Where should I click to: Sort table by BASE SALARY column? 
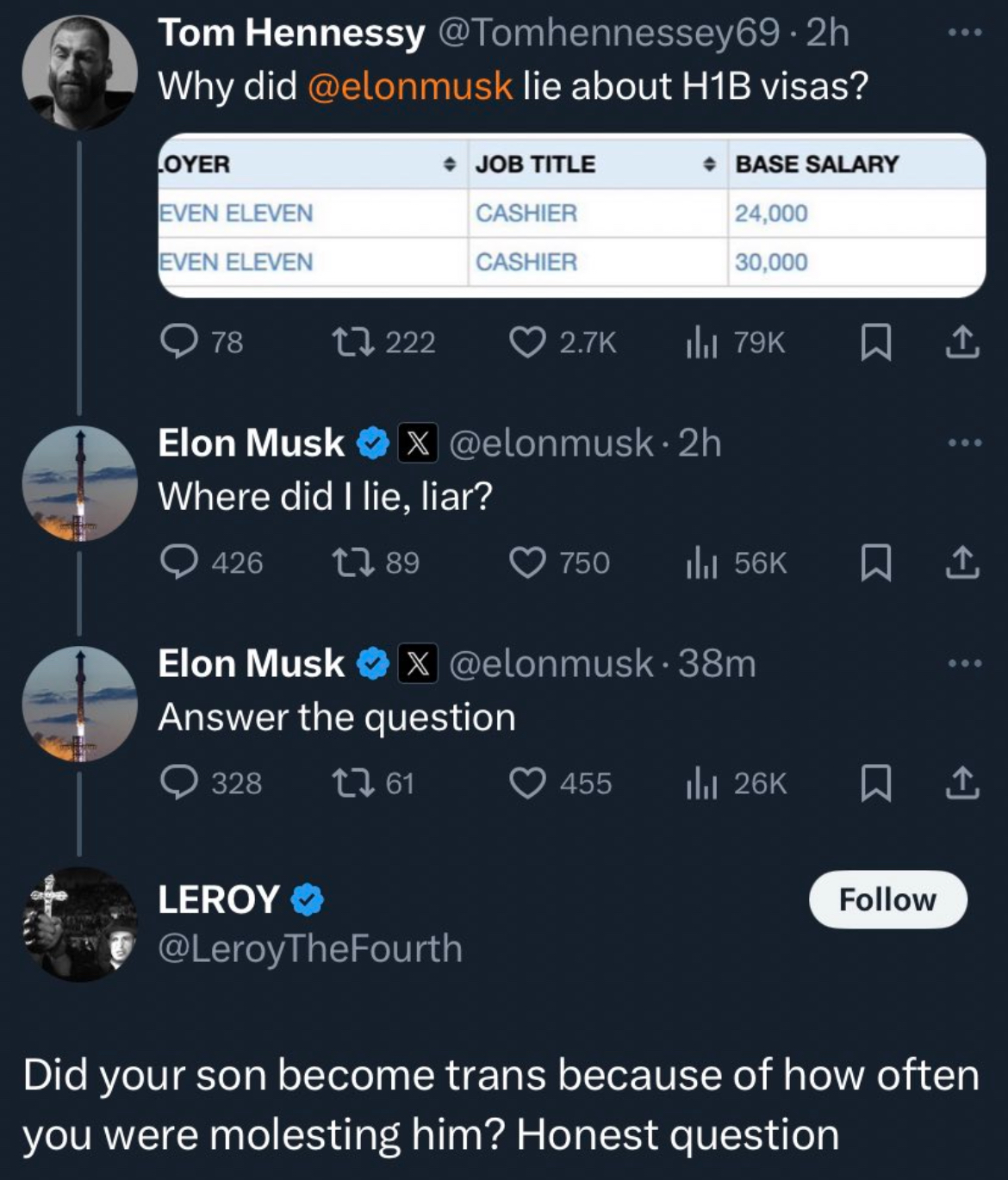coord(817,164)
